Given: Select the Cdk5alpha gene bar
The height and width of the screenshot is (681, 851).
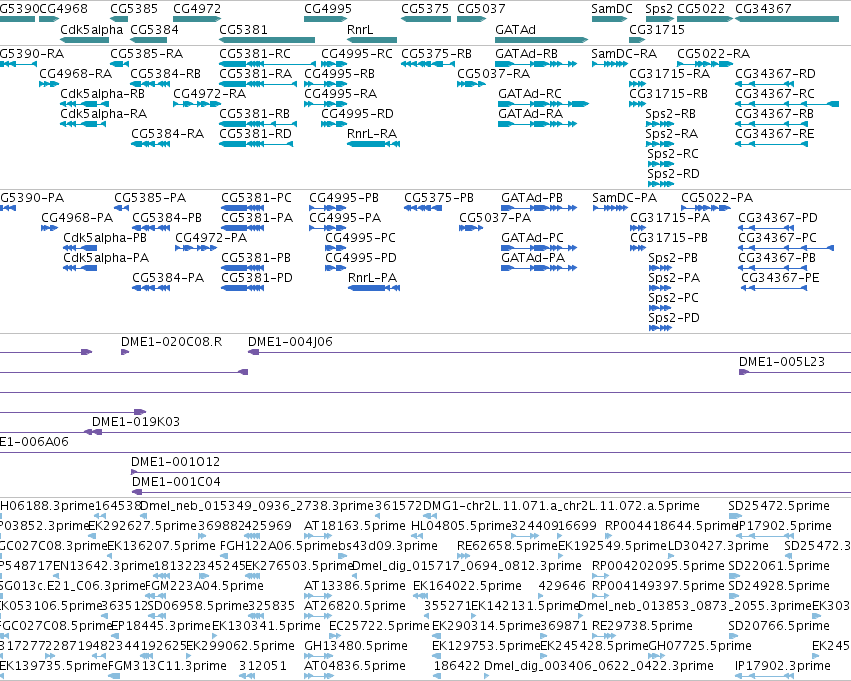Looking at the screenshot, I should coord(85,40).
